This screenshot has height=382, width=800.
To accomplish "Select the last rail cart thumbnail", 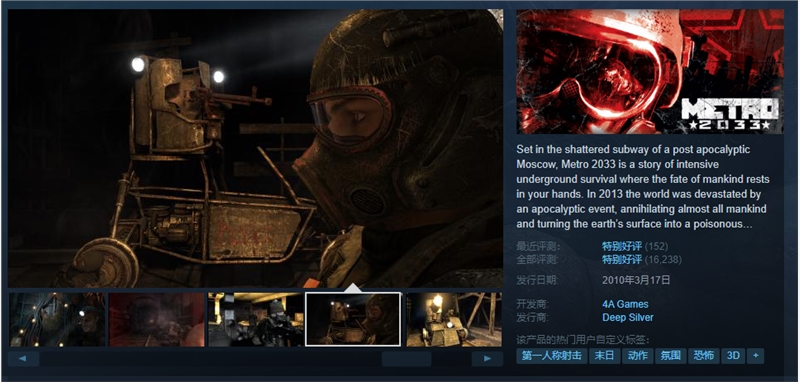I will [x=454, y=319].
